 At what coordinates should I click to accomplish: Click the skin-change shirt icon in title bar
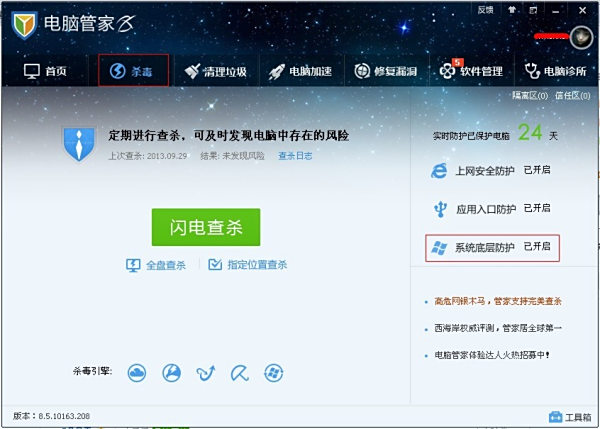click(513, 9)
